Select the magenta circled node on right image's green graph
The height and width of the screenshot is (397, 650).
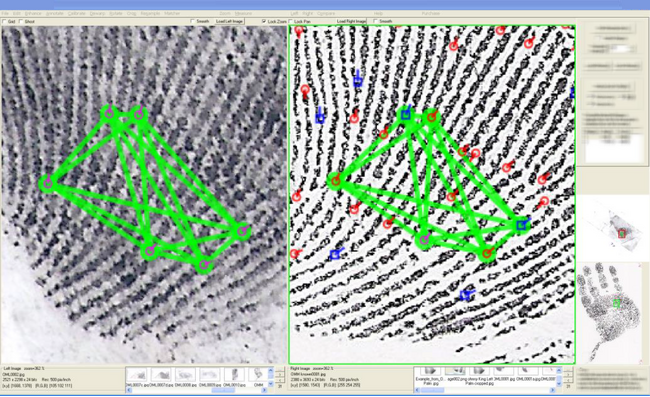coord(424,240)
